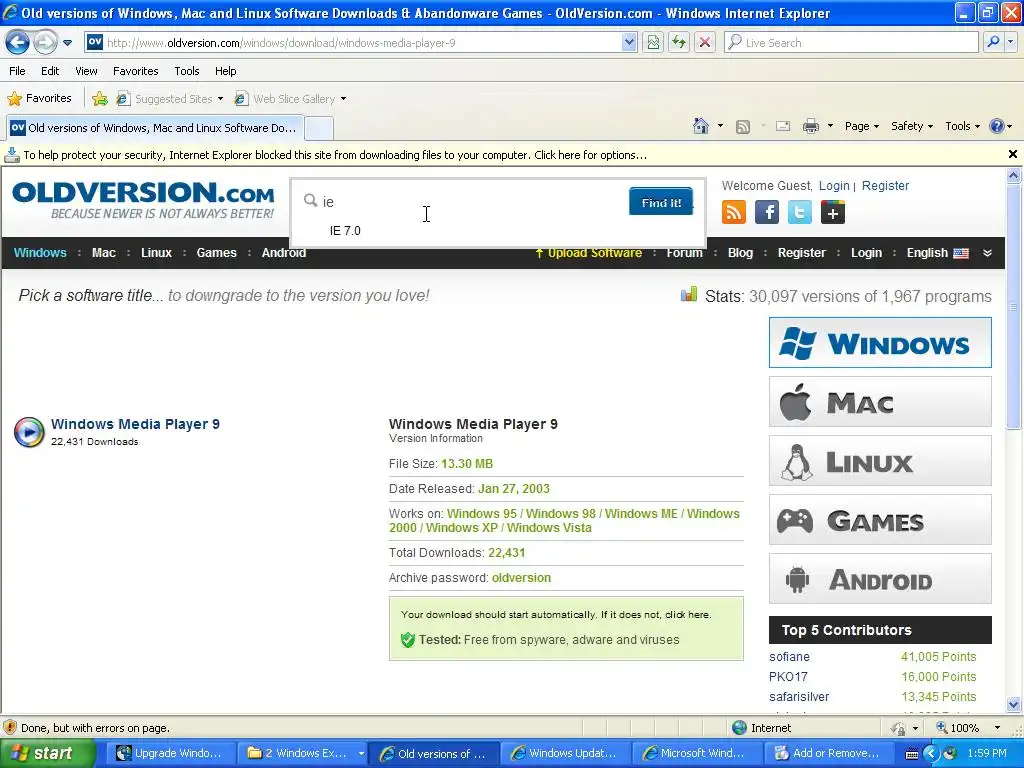1024x768 pixels.
Task: Open the Safety dropdown menu
Action: point(912,127)
